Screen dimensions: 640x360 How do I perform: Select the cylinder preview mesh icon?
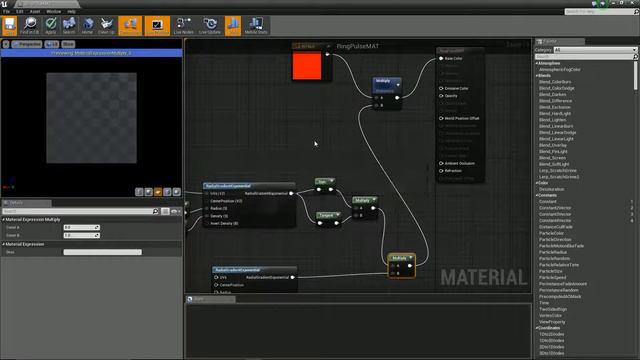click(139, 192)
